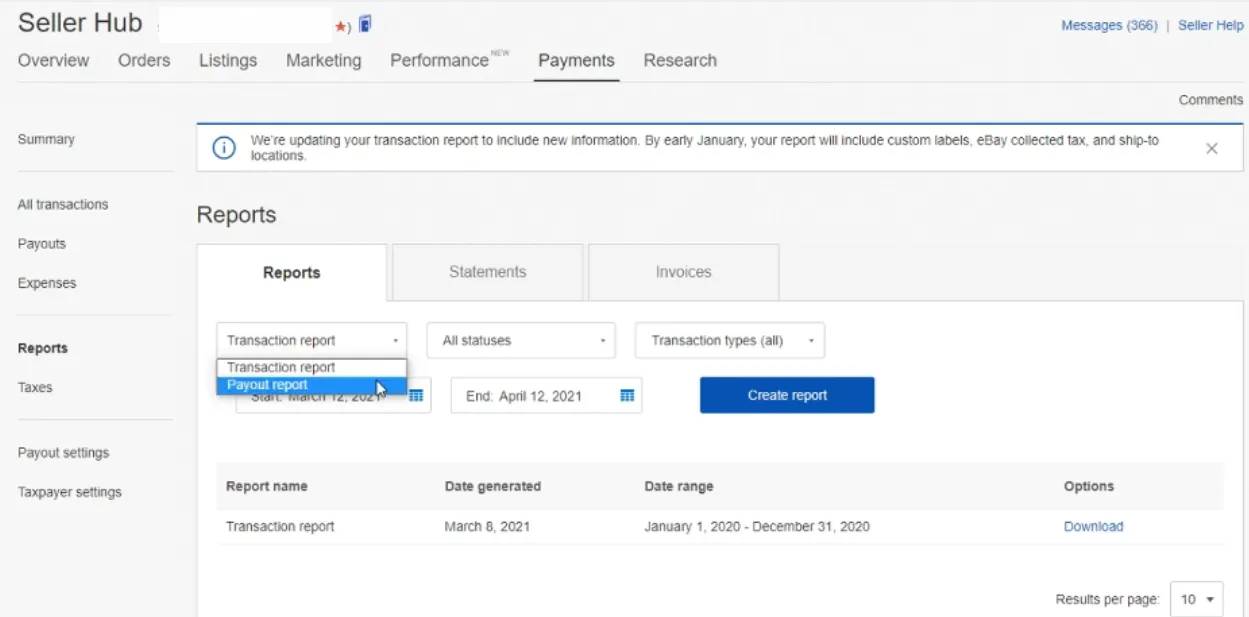The width and height of the screenshot is (1249, 617).
Task: Click the Date generated column header
Action: [x=493, y=486]
